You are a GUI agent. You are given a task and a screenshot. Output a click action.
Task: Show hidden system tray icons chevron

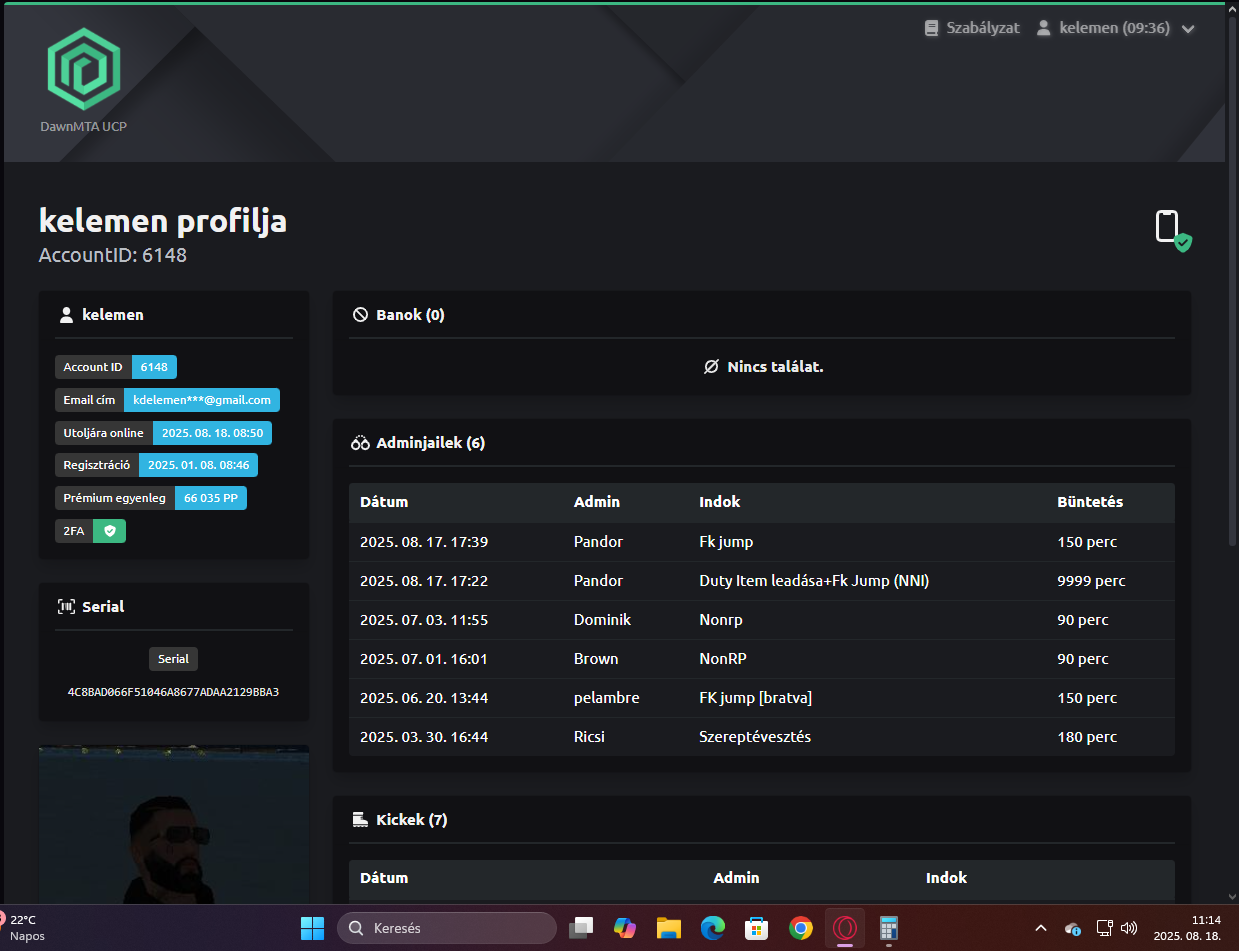[1040, 928]
